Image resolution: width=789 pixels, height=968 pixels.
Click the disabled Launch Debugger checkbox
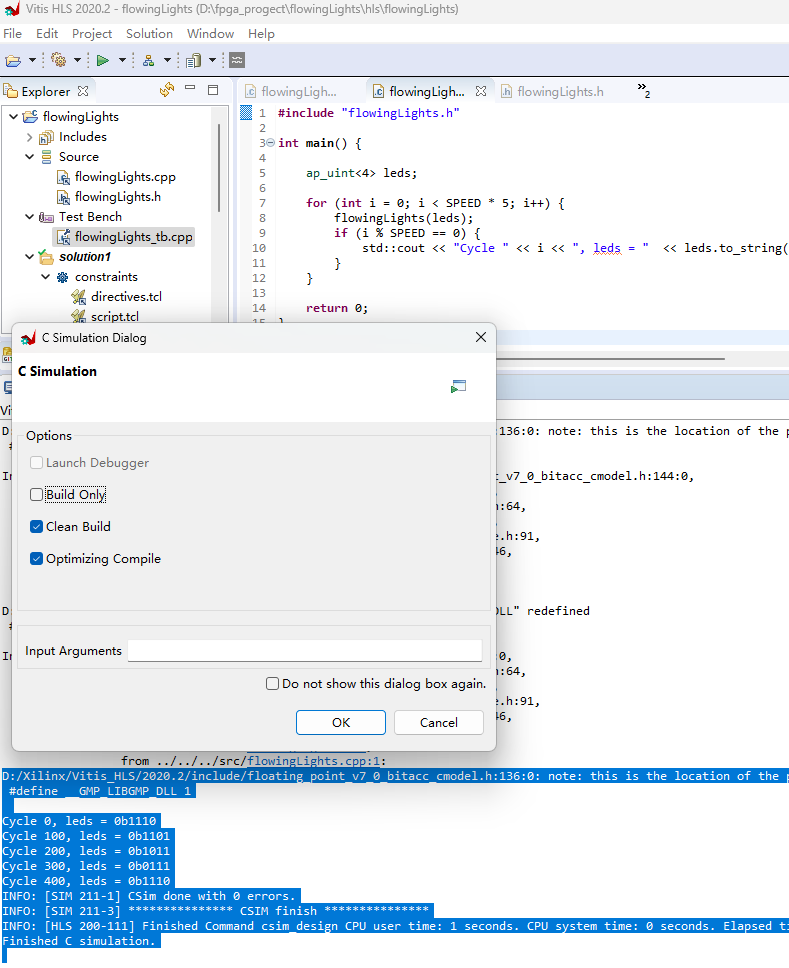[x=36, y=462]
